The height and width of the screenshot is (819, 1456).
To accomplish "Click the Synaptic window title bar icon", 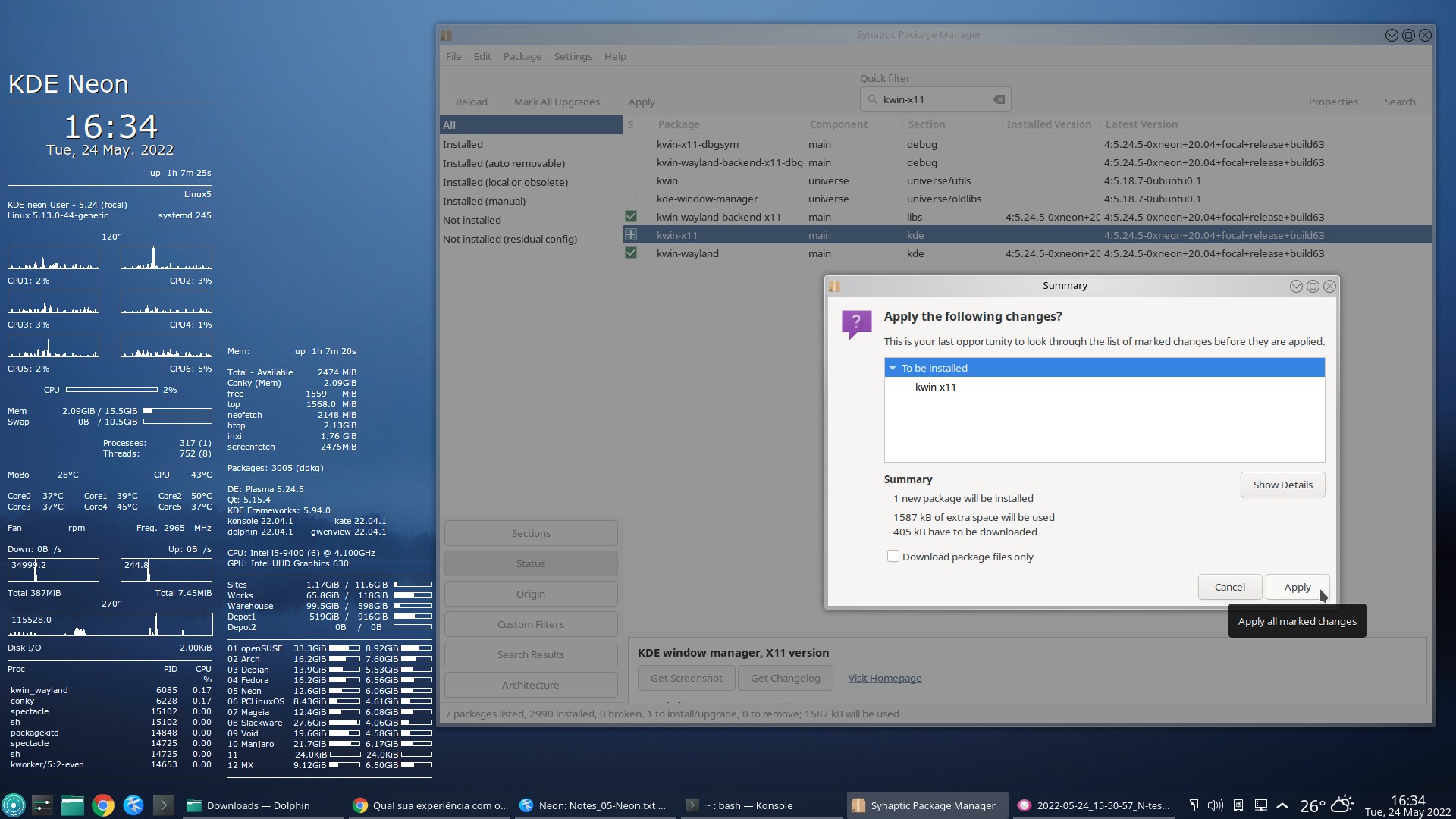I will click(x=446, y=35).
